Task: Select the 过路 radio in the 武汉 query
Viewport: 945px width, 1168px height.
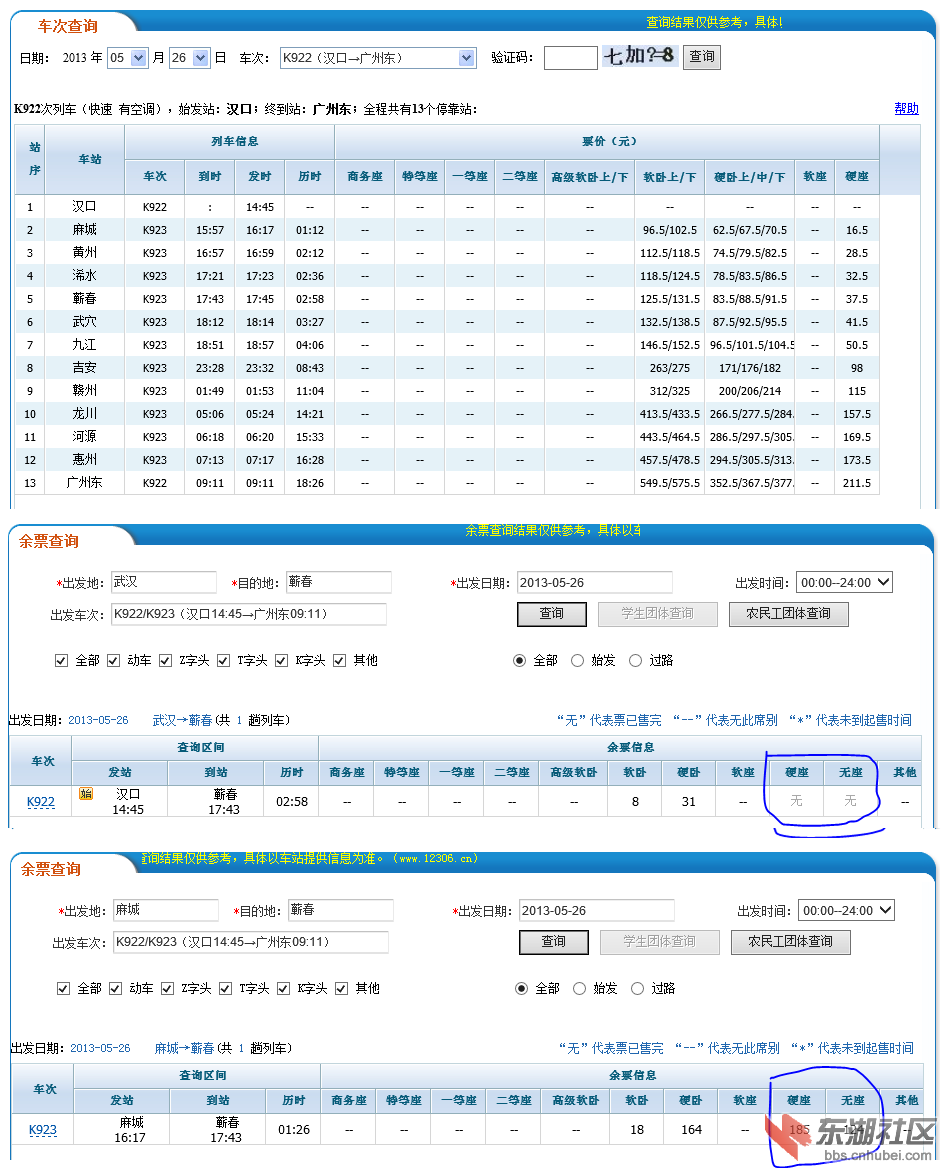Action: 635,661
